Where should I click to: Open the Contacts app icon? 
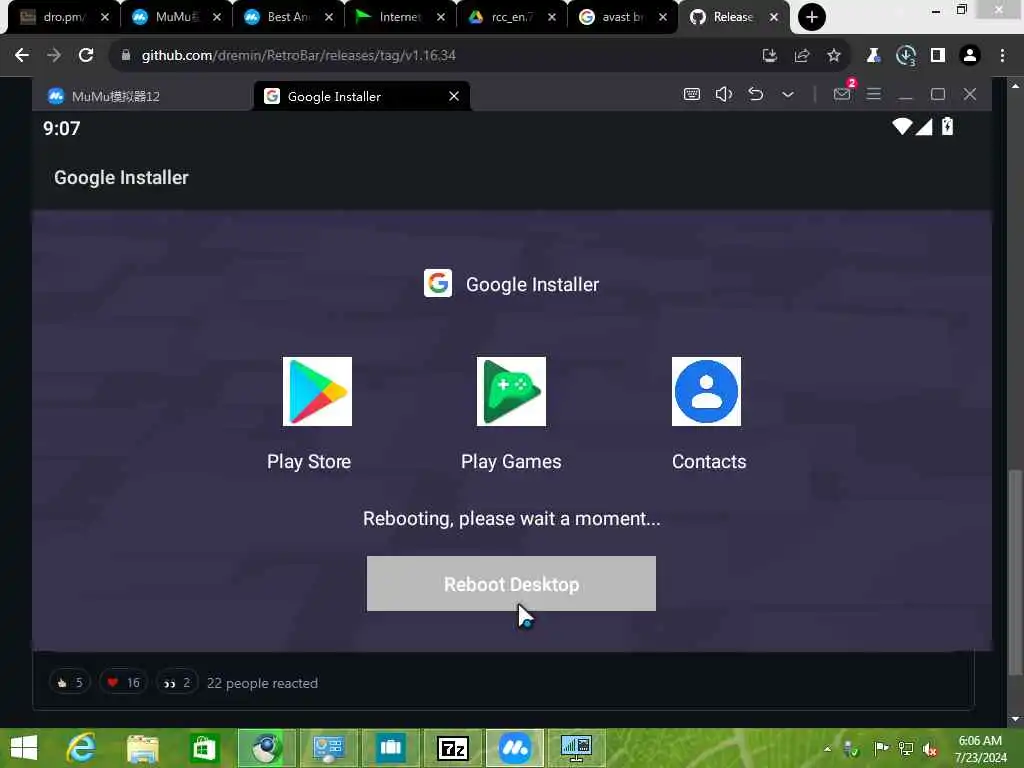click(706, 391)
